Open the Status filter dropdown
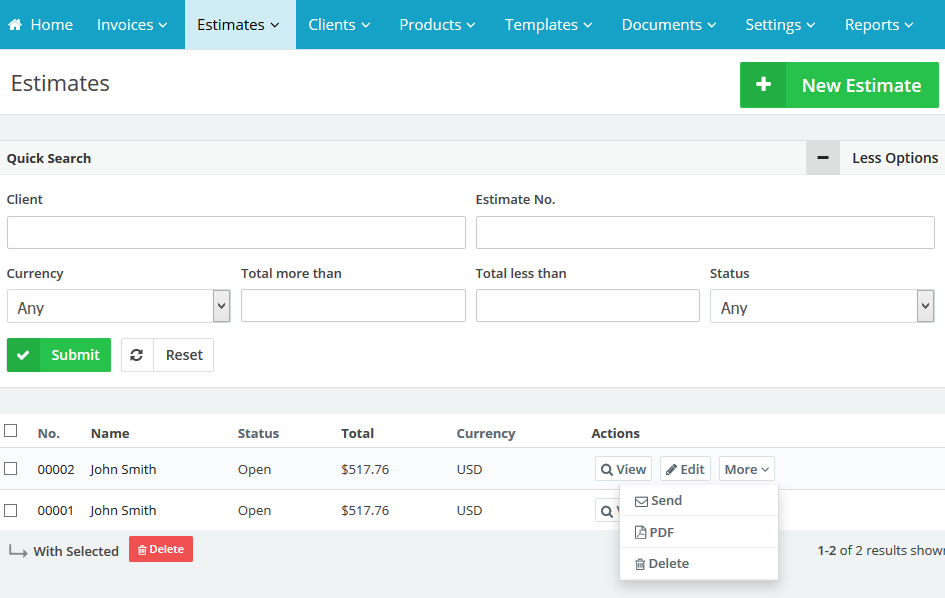The height and width of the screenshot is (598, 945). pyautogui.click(x=821, y=307)
